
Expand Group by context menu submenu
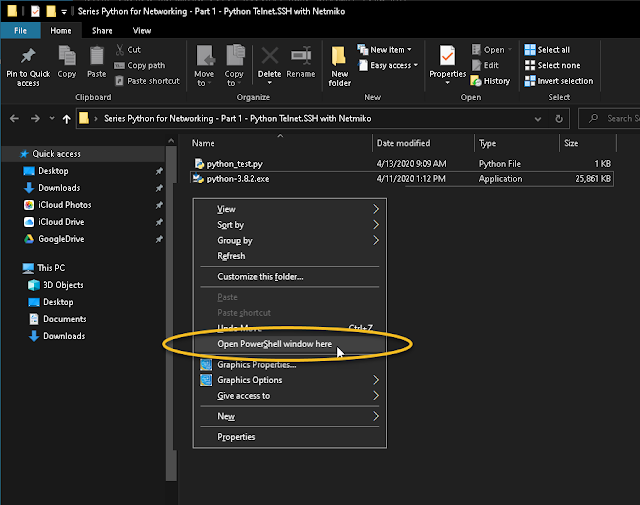[289, 240]
